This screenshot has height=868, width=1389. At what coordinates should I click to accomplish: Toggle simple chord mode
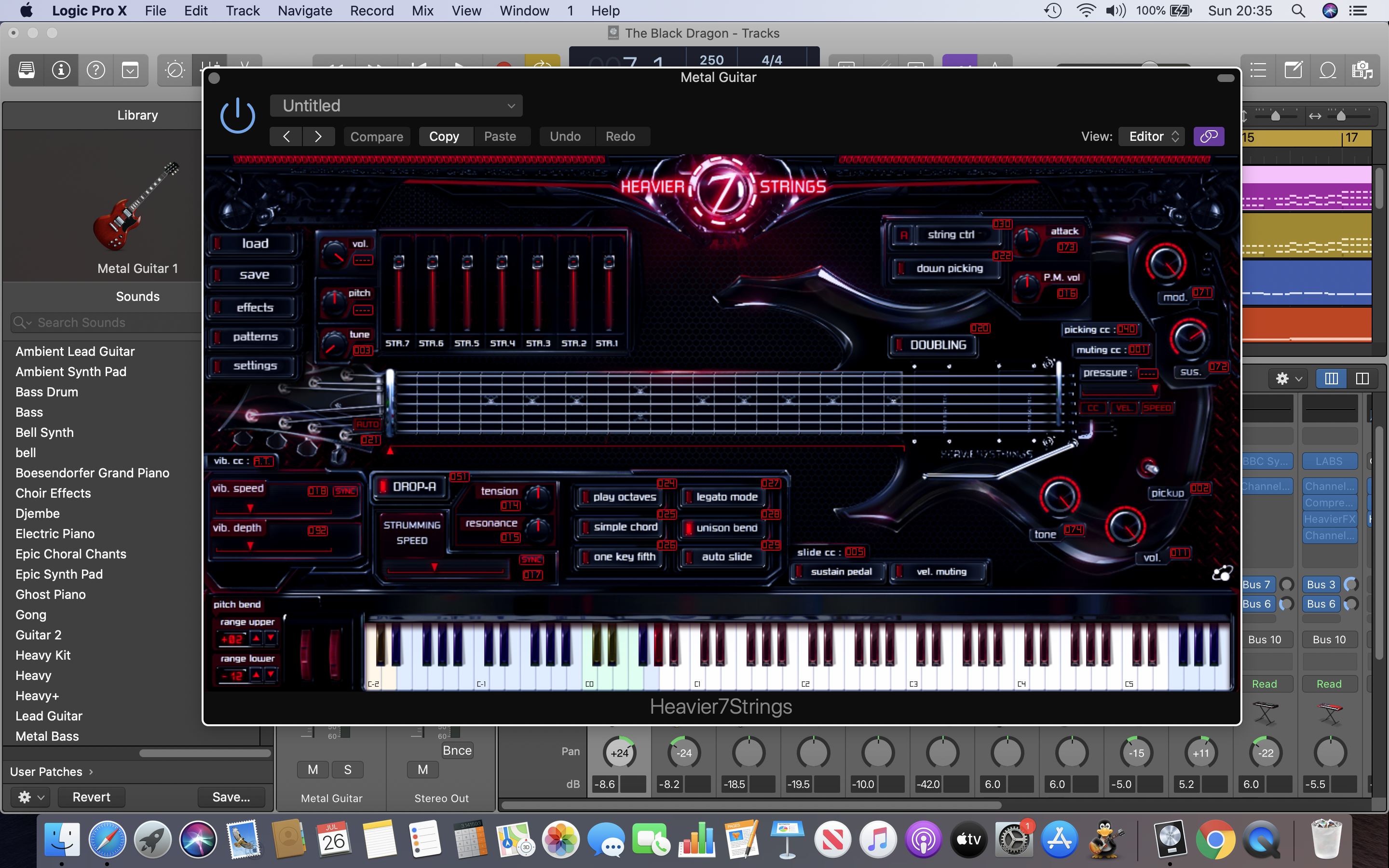pos(620,527)
